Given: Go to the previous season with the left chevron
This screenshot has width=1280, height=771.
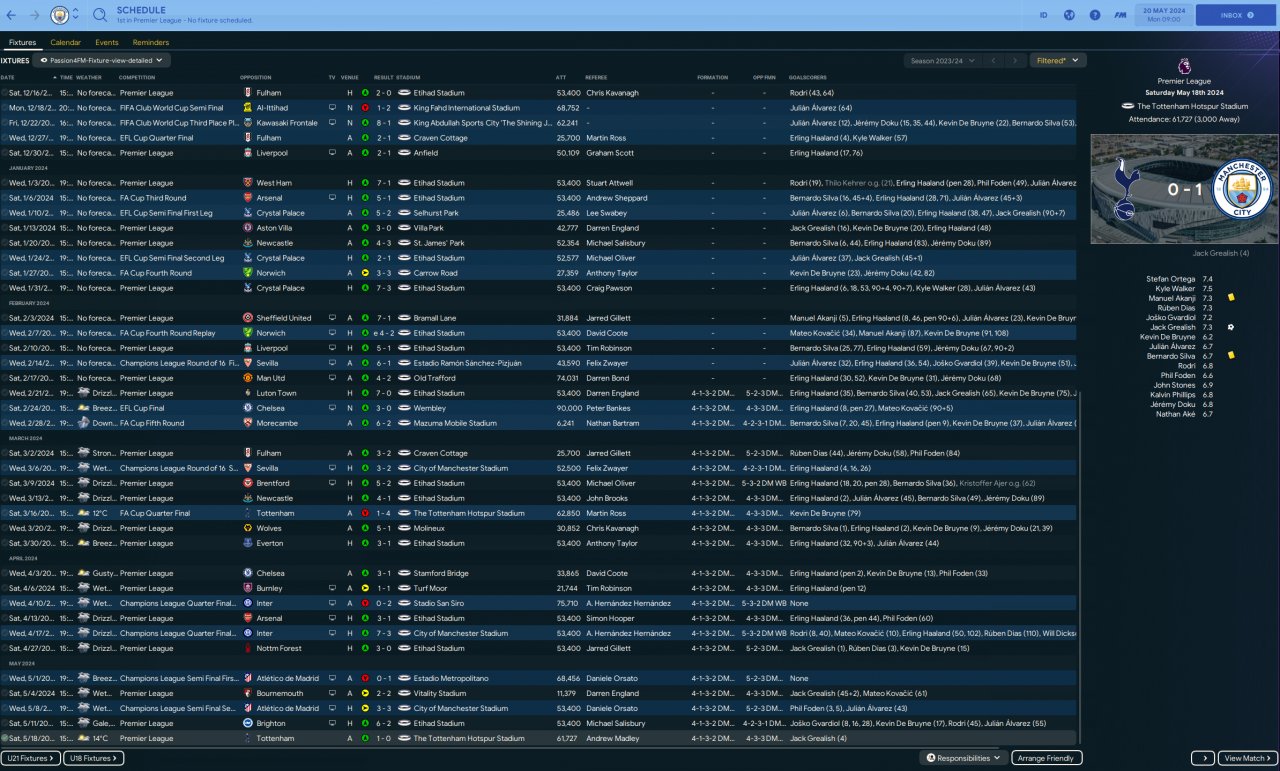Looking at the screenshot, I should [x=992, y=60].
